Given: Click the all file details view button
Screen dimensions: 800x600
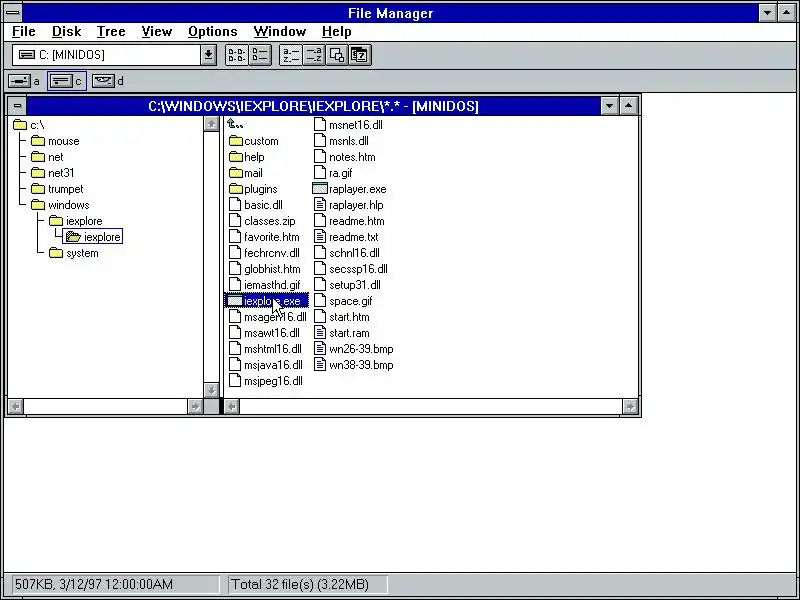Looking at the screenshot, I should (260, 55).
